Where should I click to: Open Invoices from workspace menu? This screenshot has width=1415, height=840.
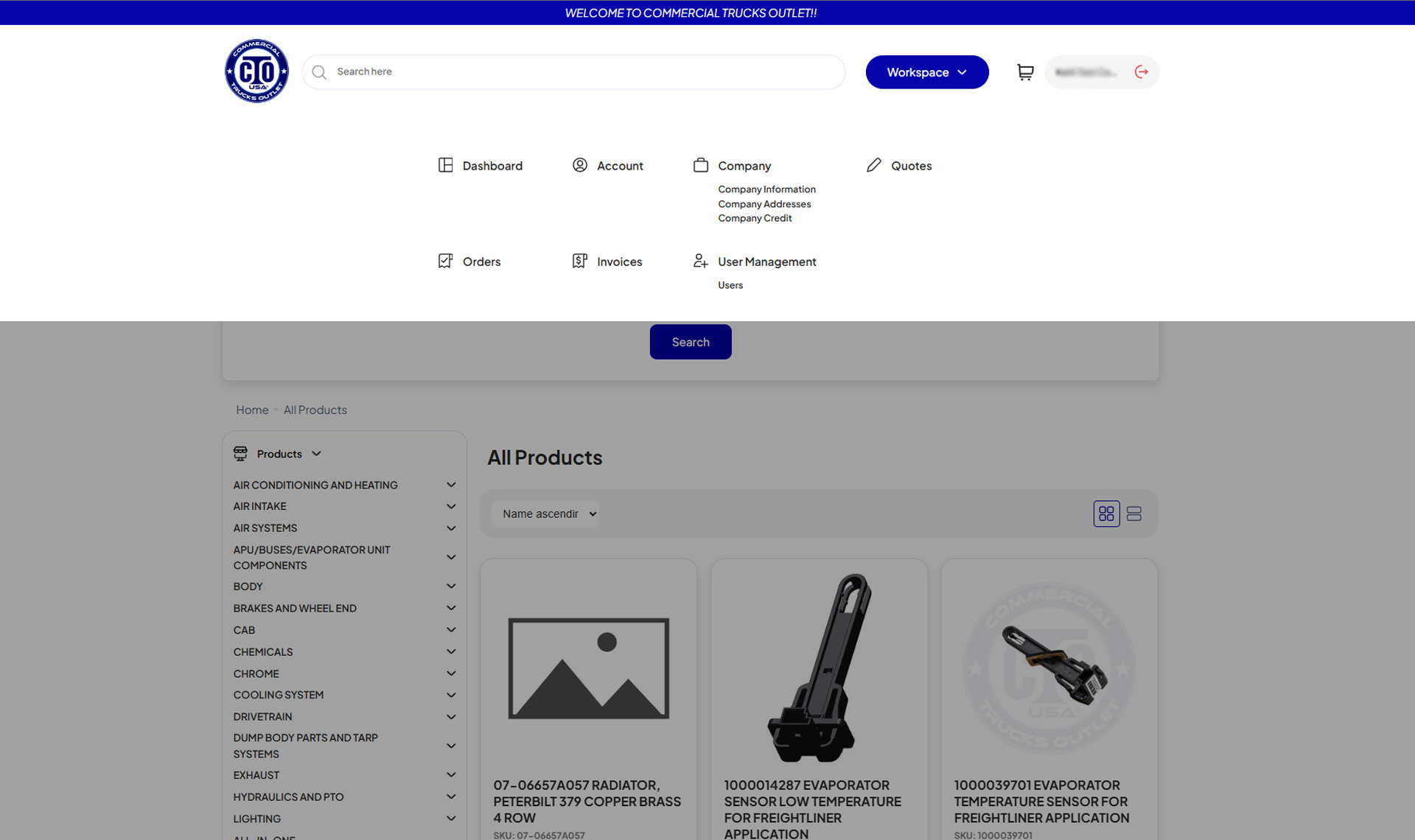619,262
